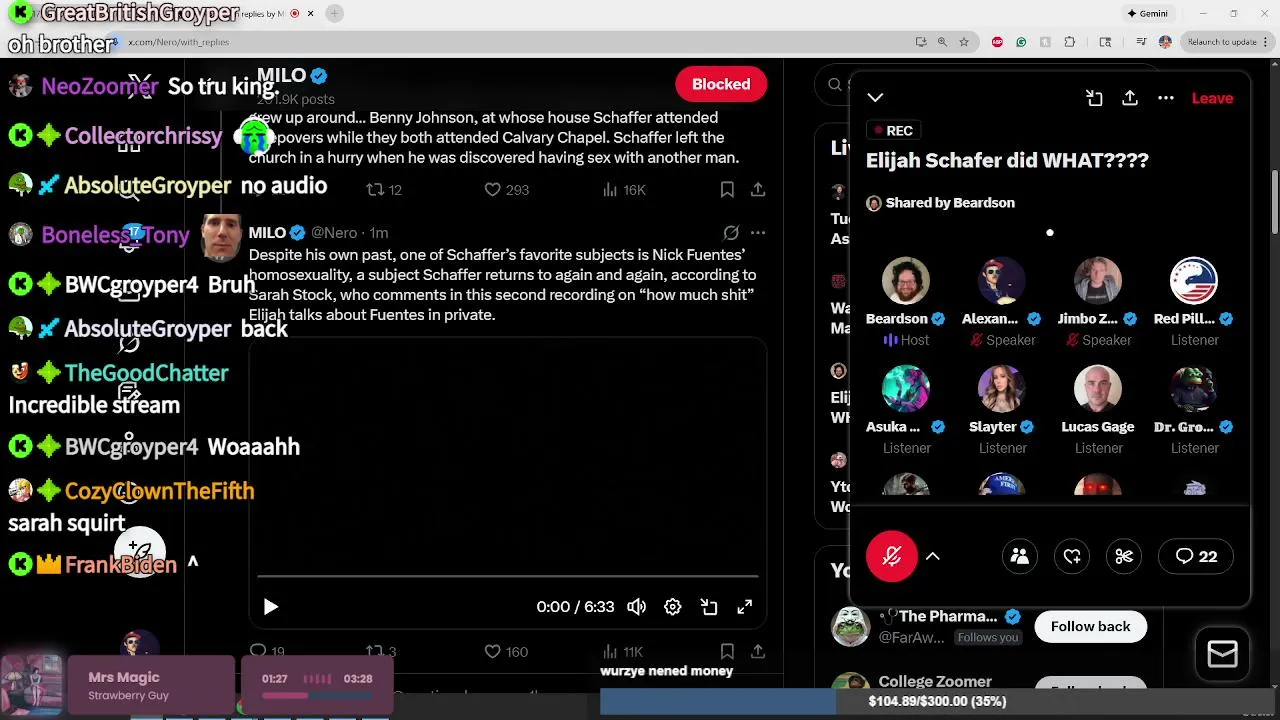The height and width of the screenshot is (720, 1280).
Task: Close the current X tab
Action: pyautogui.click(x=311, y=13)
